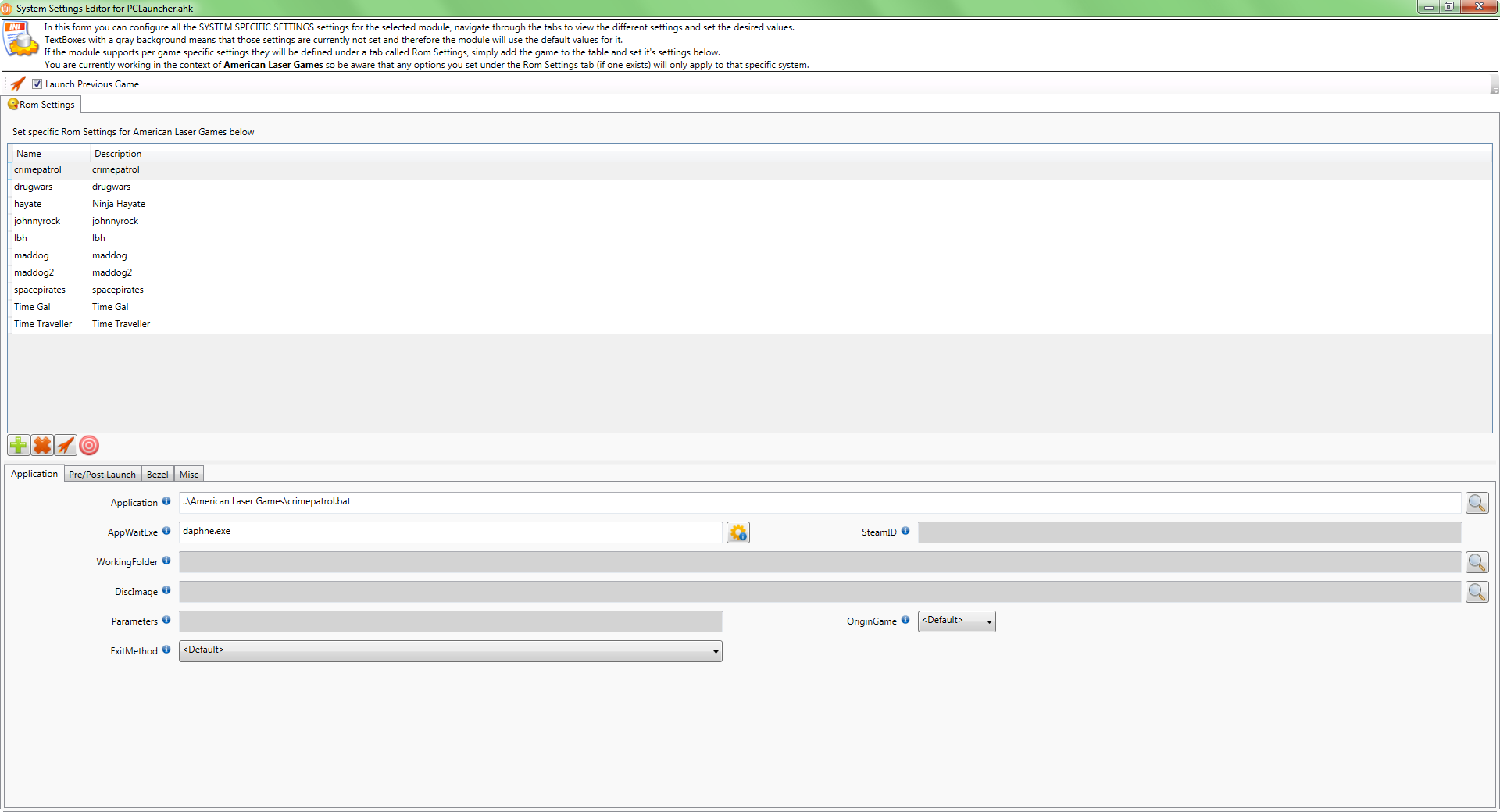This screenshot has height=812, width=1500.
Task: Click the gear icon beside the AppWaitExe field
Action: (737, 533)
